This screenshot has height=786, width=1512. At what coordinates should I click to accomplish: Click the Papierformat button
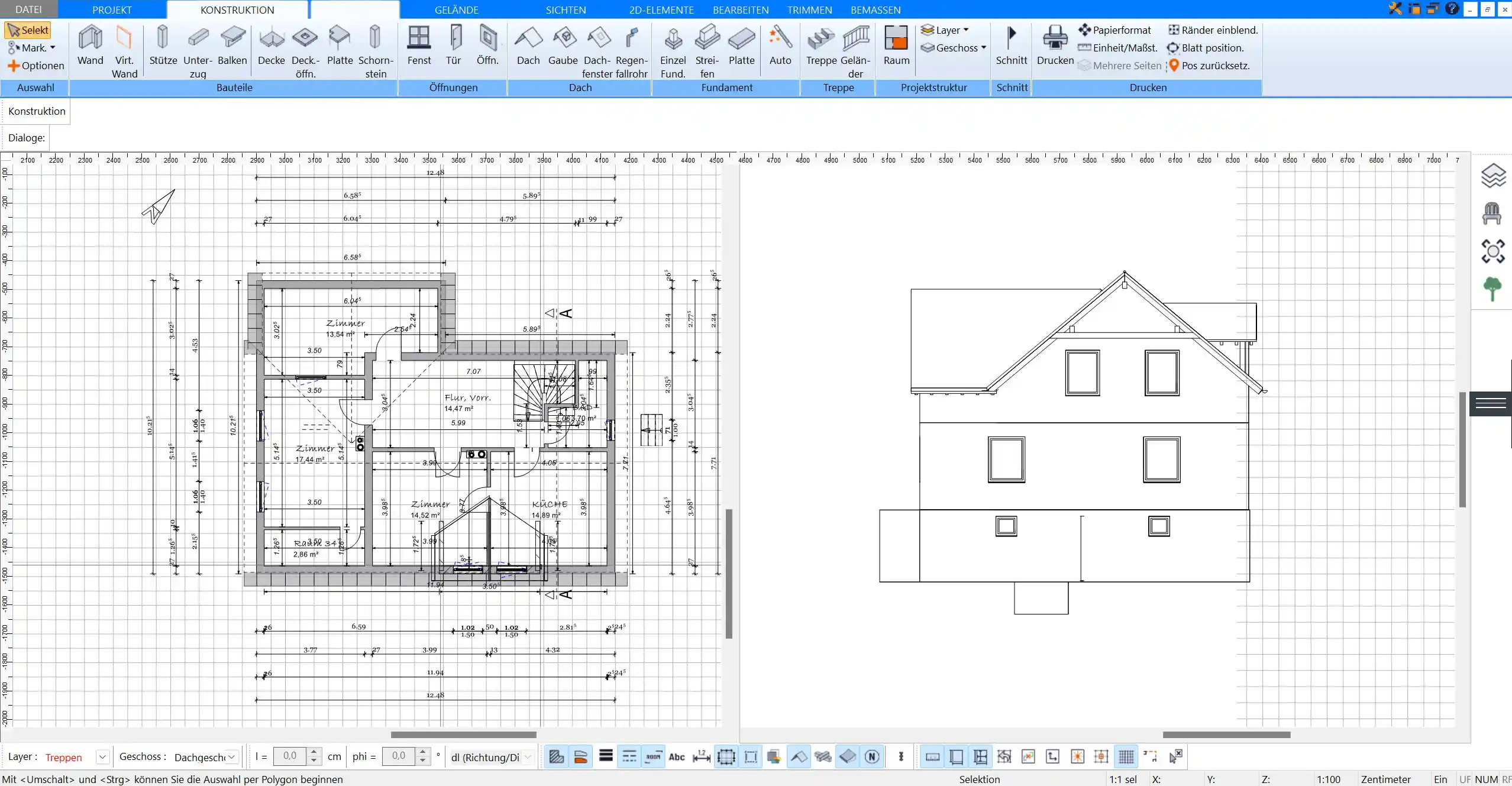[x=1114, y=30]
